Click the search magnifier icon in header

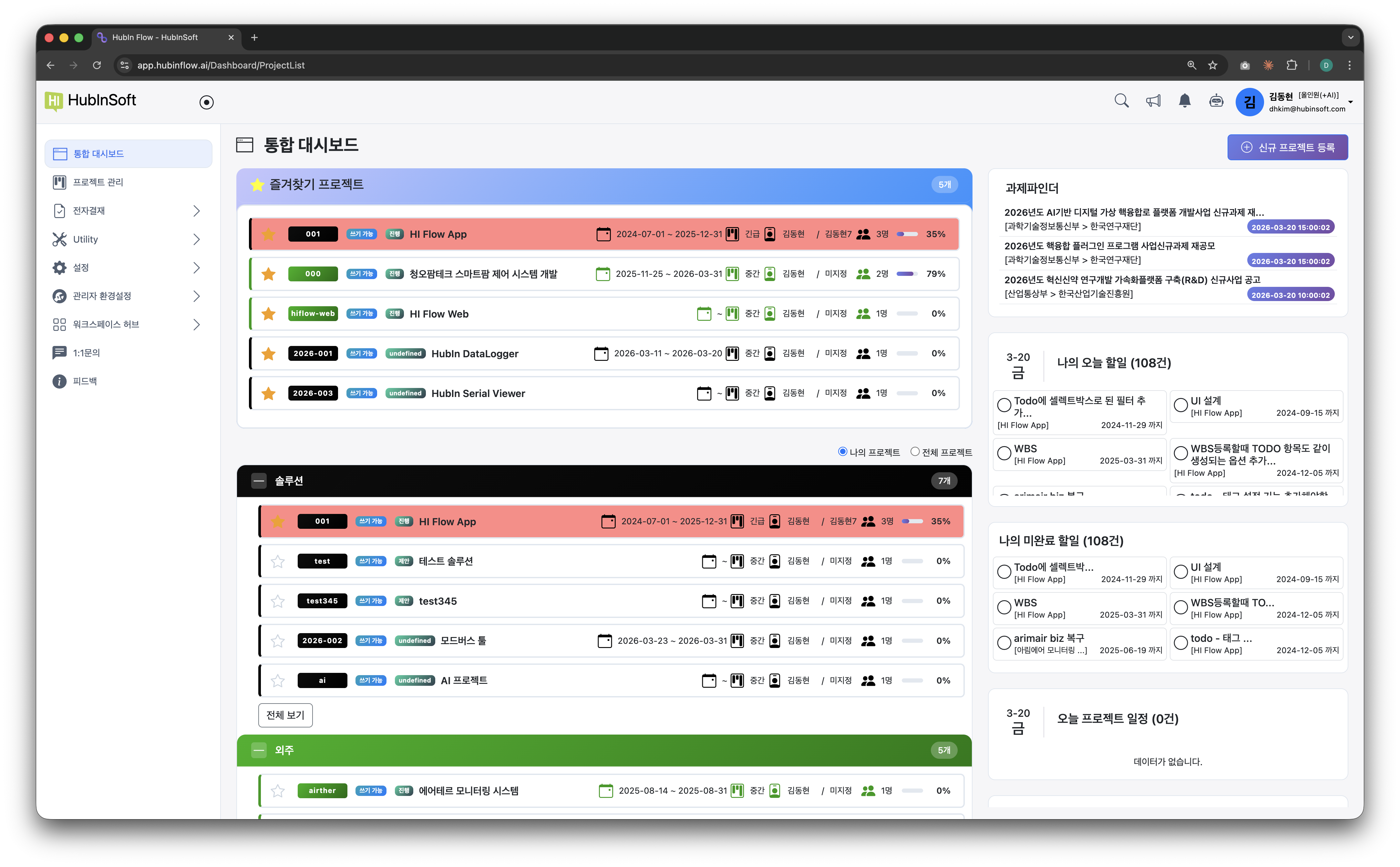coord(1121,101)
